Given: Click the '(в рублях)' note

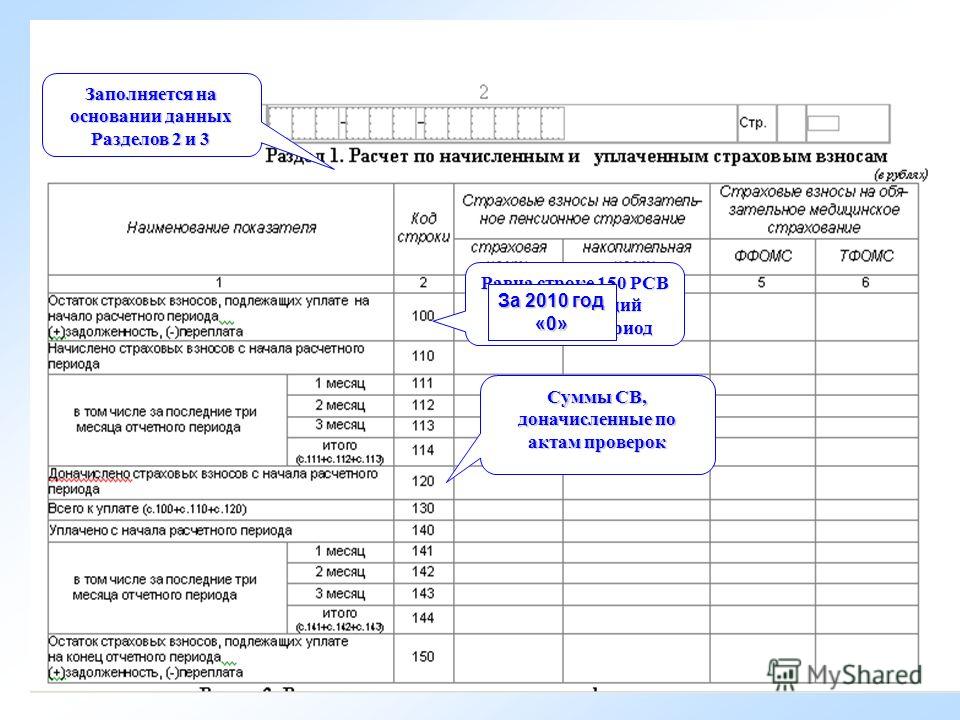Looking at the screenshot, I should [x=901, y=174].
